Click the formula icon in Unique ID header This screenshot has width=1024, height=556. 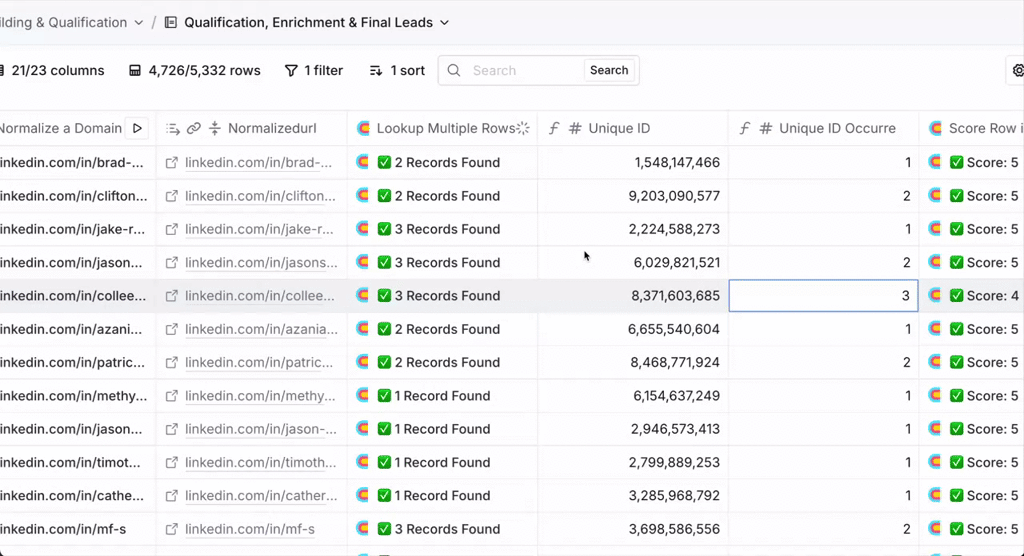point(553,128)
